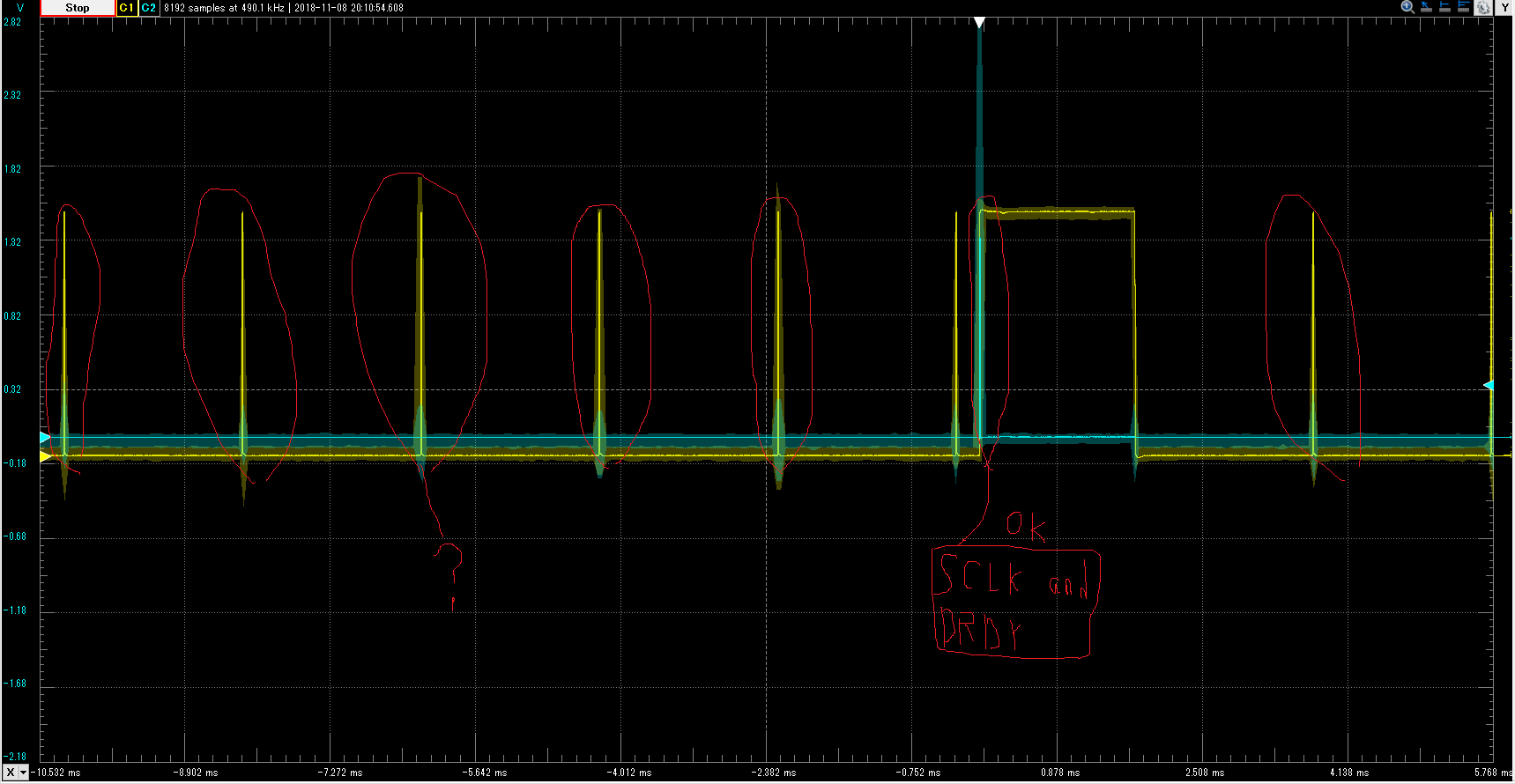This screenshot has width=1515, height=784.
Task: Click the 0.32 voltage axis label
Action: pyautogui.click(x=12, y=389)
